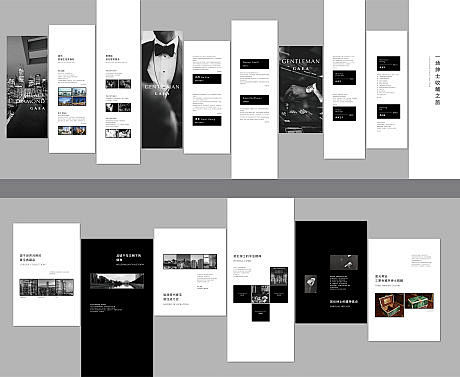Click the bottom blue and orange photo strip
Screen dimensions: 460x377
72,130
